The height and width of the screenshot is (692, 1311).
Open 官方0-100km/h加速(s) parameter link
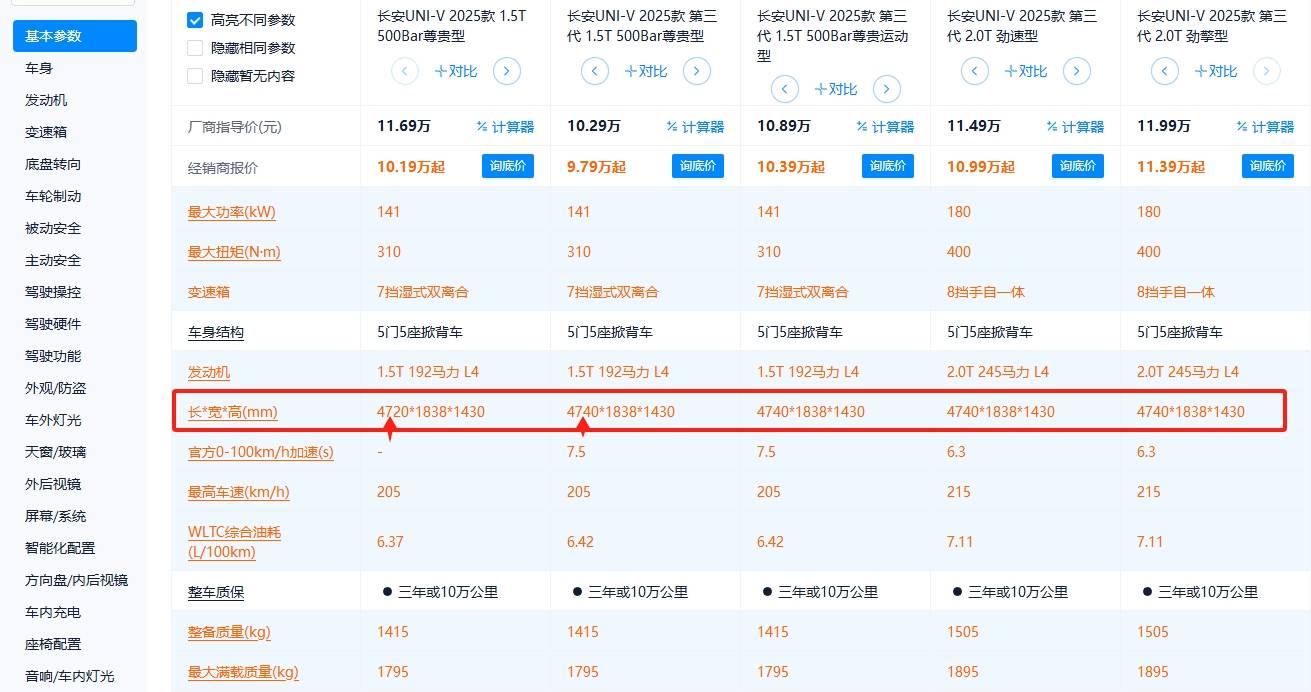pos(261,452)
